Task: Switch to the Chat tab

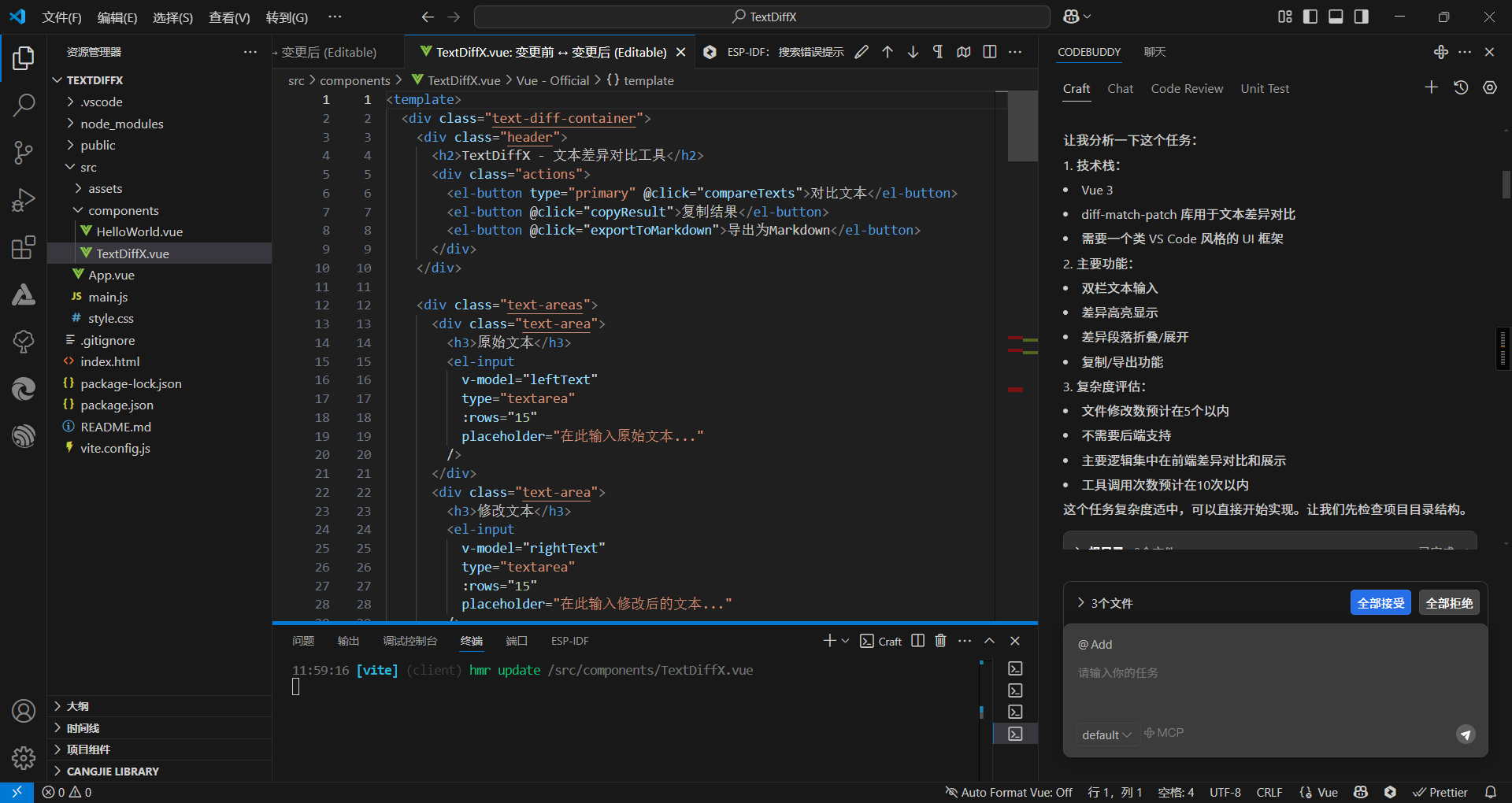Action: point(1120,88)
